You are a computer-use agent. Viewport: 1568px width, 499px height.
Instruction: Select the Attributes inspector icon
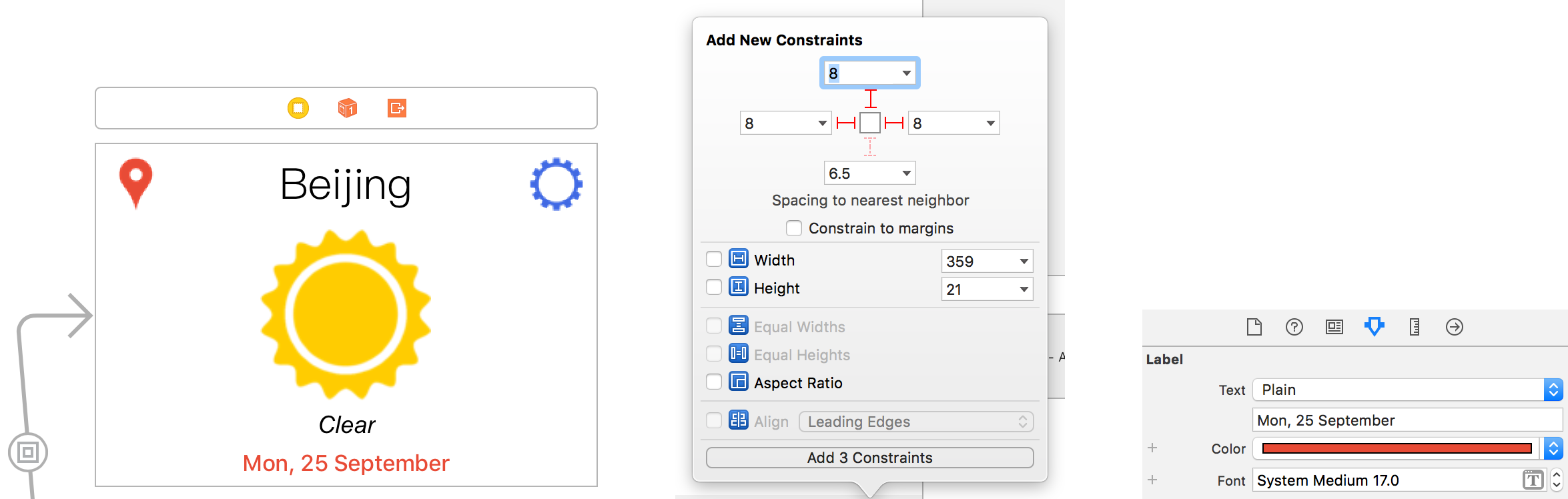click(x=1375, y=327)
